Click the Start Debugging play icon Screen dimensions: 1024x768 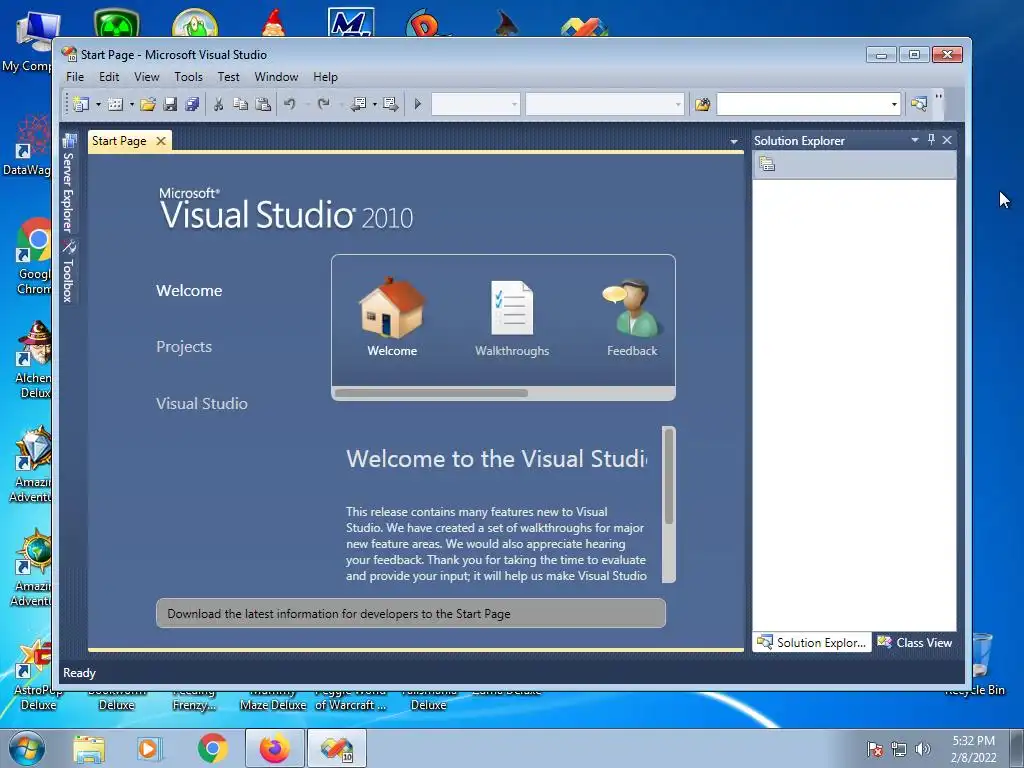[x=418, y=104]
